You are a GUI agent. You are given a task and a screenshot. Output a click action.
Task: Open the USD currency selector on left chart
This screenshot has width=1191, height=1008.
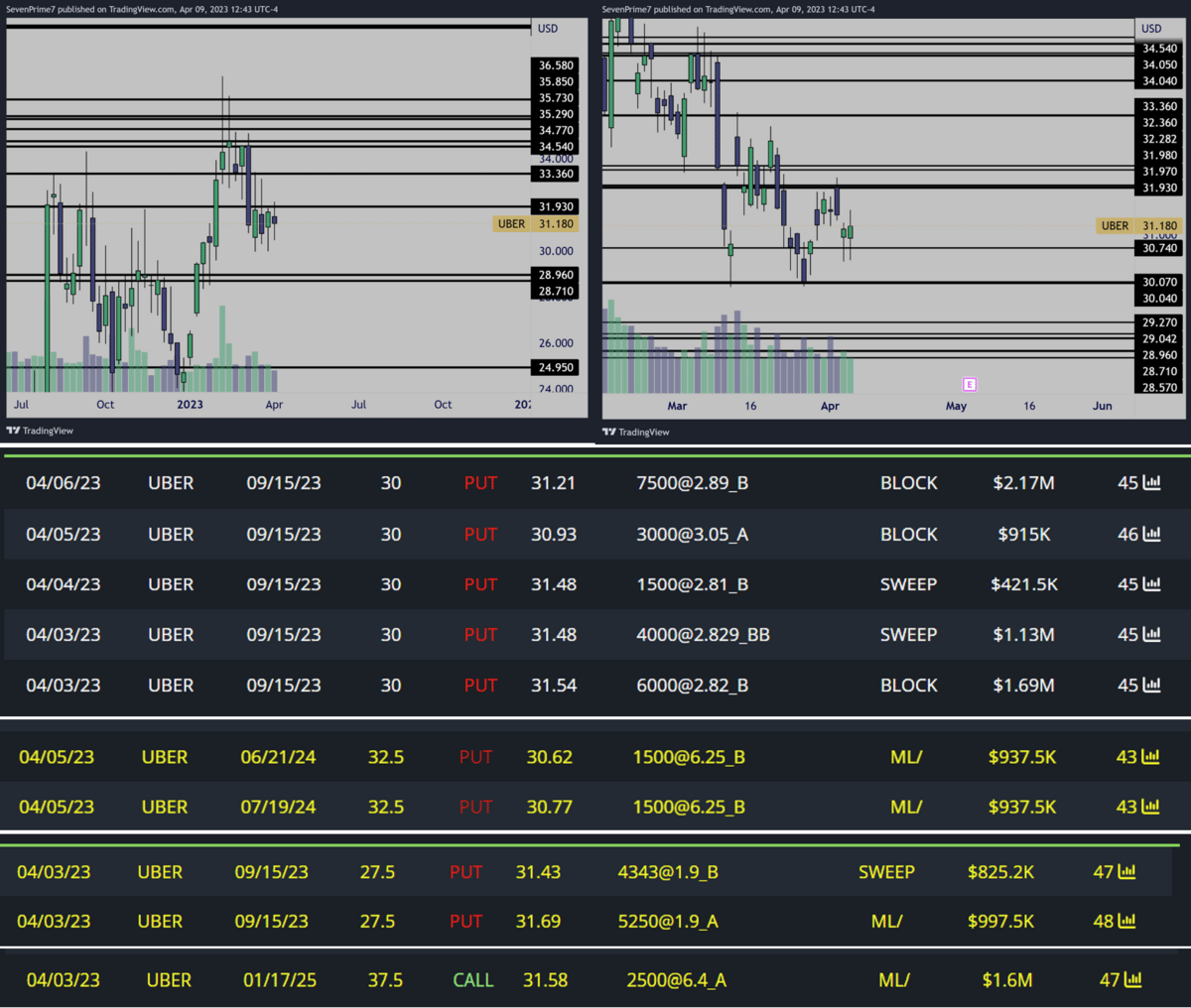[548, 29]
